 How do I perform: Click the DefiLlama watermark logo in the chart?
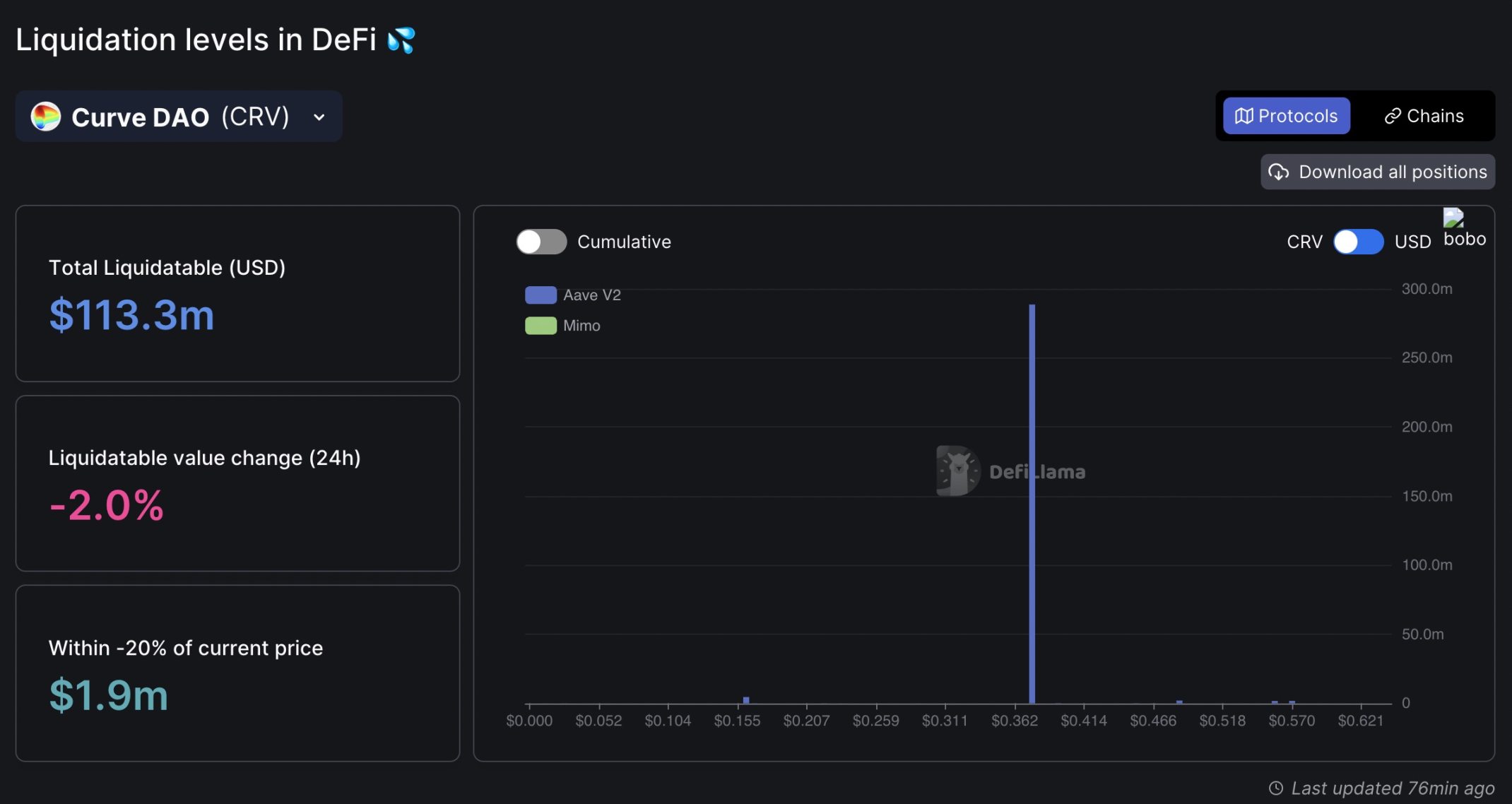click(958, 471)
